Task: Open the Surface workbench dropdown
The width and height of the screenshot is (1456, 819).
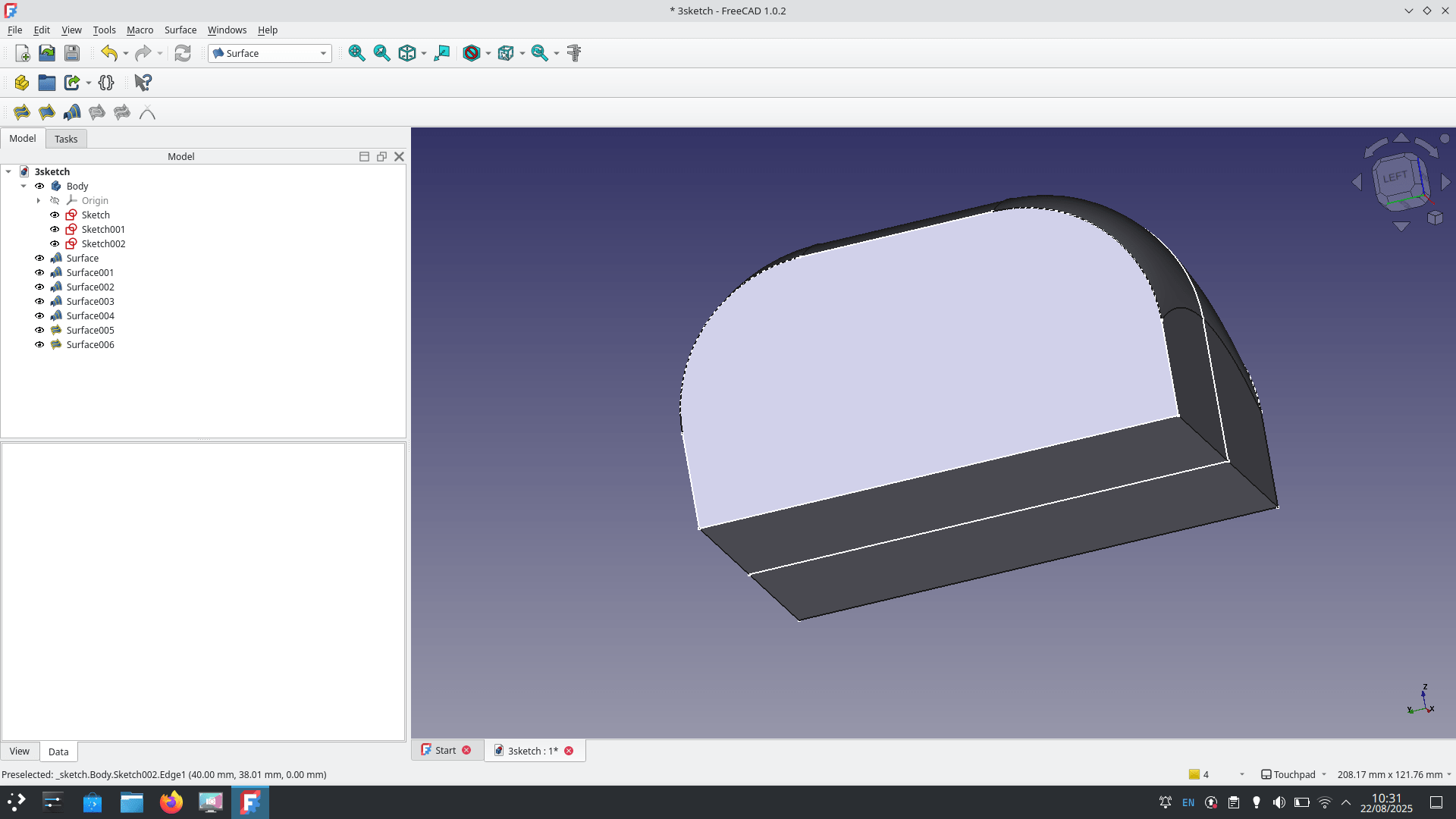Action: [270, 53]
